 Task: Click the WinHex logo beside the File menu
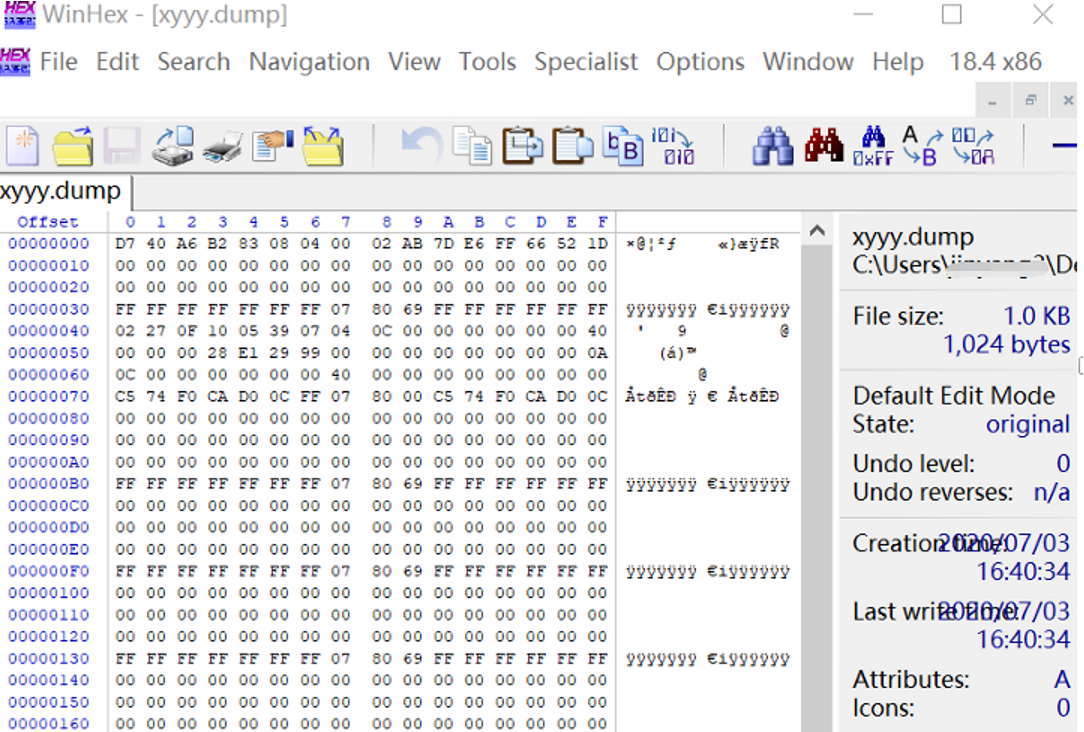15,62
